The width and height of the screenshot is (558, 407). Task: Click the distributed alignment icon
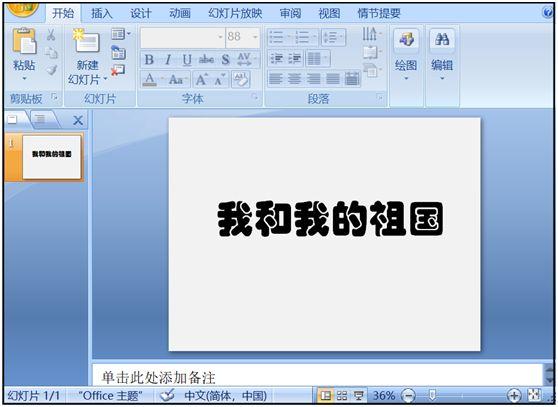[x=352, y=79]
